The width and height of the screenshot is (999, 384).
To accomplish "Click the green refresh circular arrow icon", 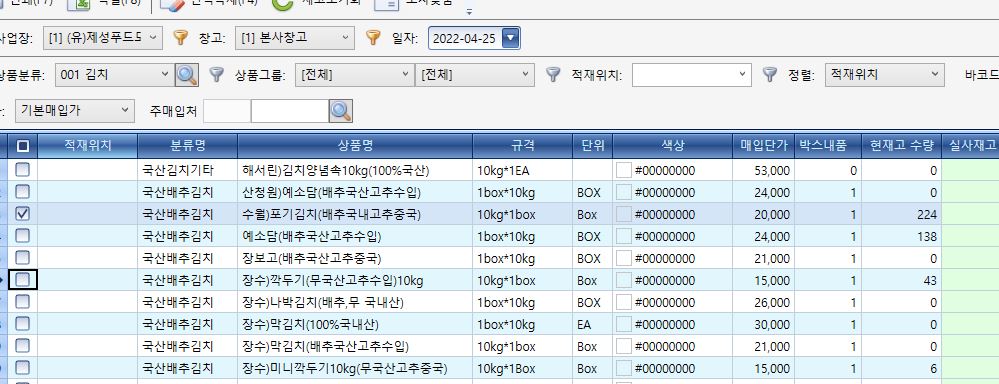I will point(282,4).
